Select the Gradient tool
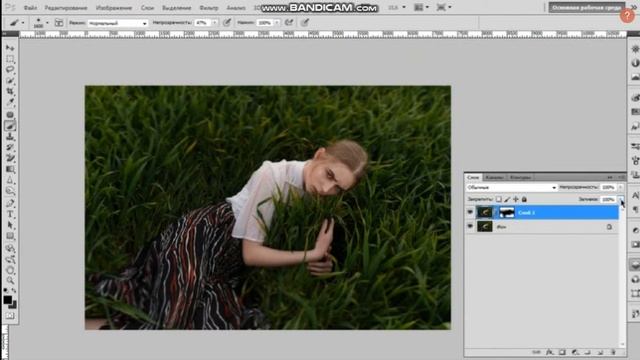 (x=10, y=169)
